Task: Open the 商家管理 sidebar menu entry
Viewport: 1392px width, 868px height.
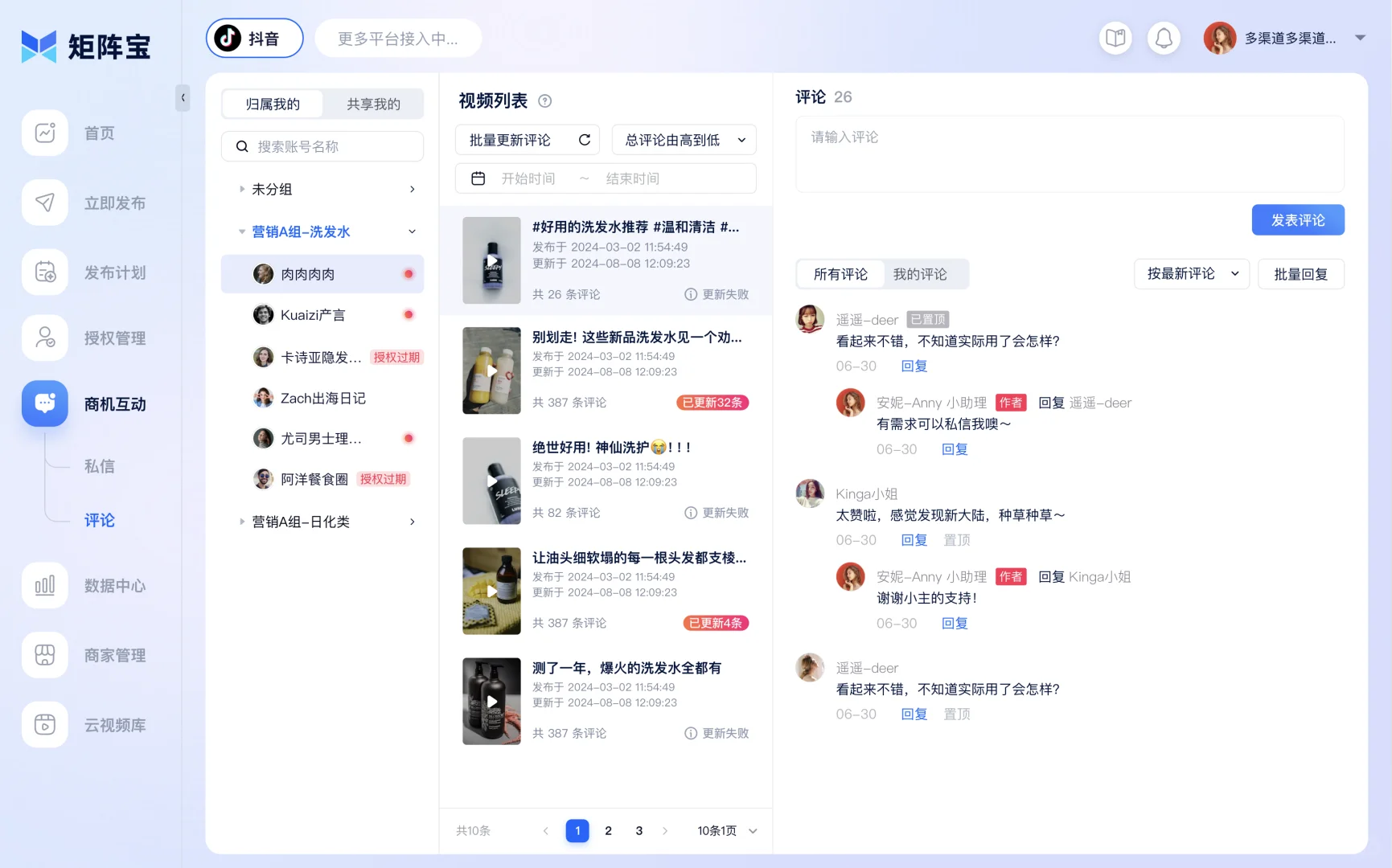Action: 113,655
